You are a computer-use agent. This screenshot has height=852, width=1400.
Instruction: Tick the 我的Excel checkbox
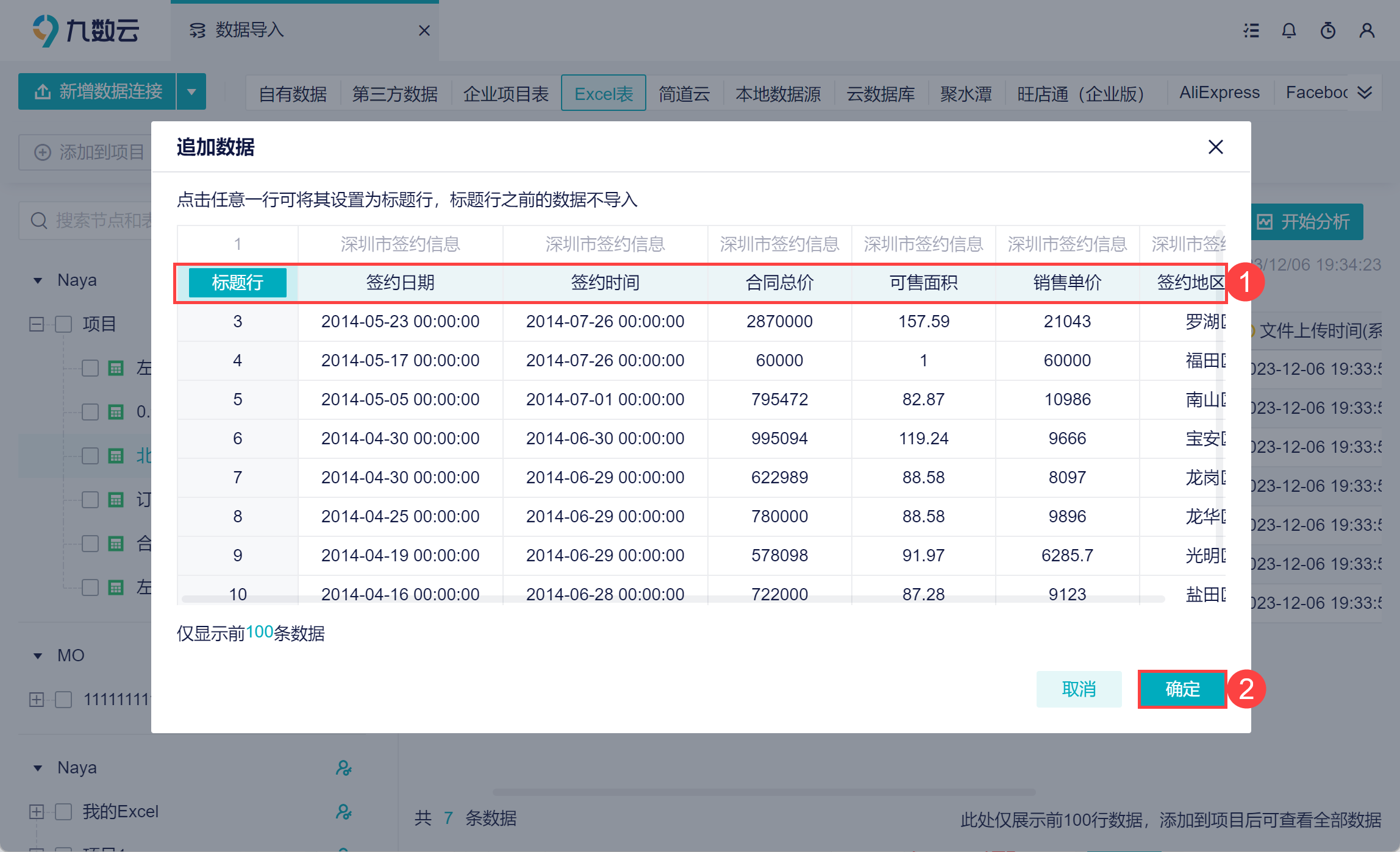click(64, 812)
